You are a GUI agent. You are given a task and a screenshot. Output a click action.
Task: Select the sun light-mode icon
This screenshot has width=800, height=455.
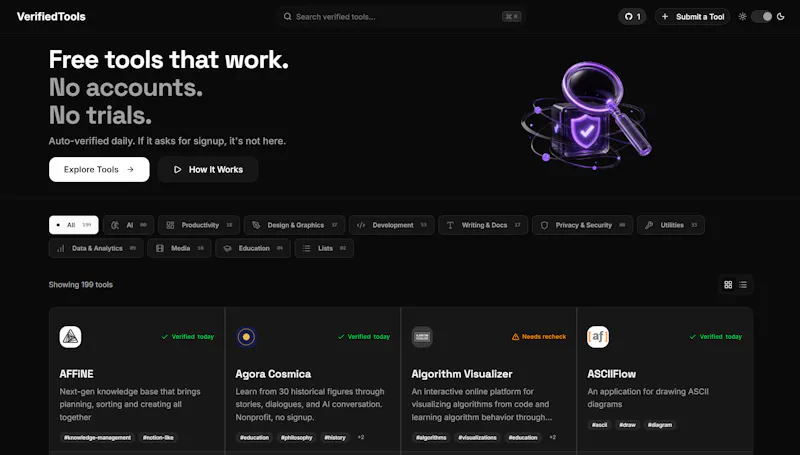pos(742,16)
